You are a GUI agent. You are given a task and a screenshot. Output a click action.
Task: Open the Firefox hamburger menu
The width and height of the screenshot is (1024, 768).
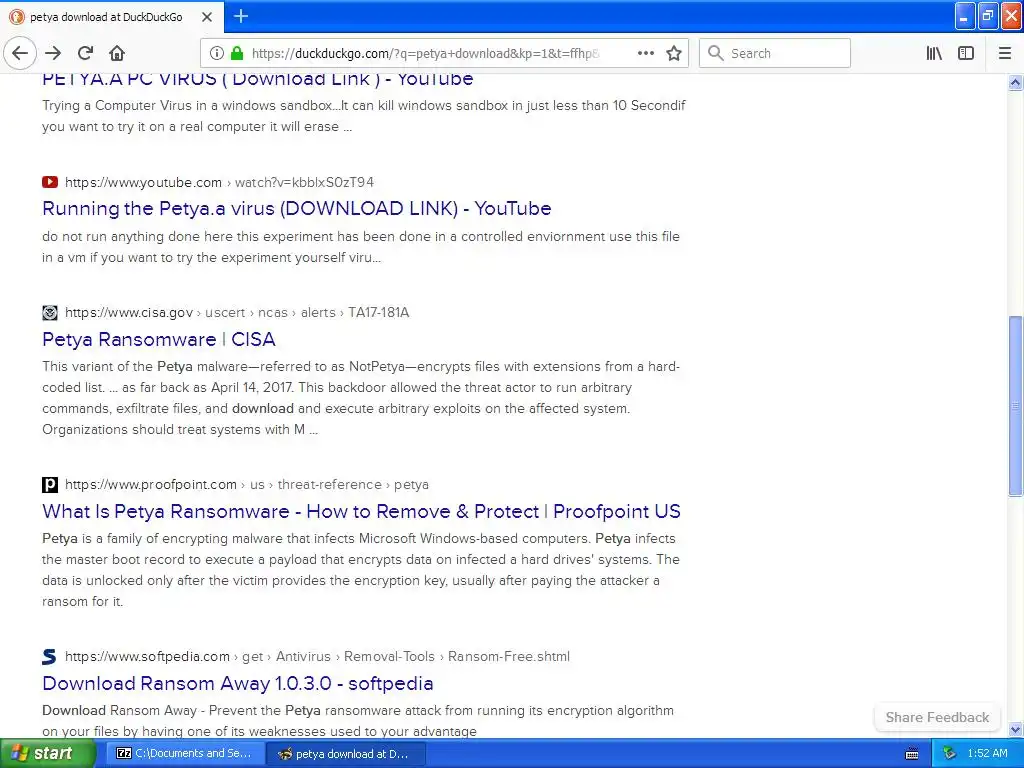tap(1005, 53)
